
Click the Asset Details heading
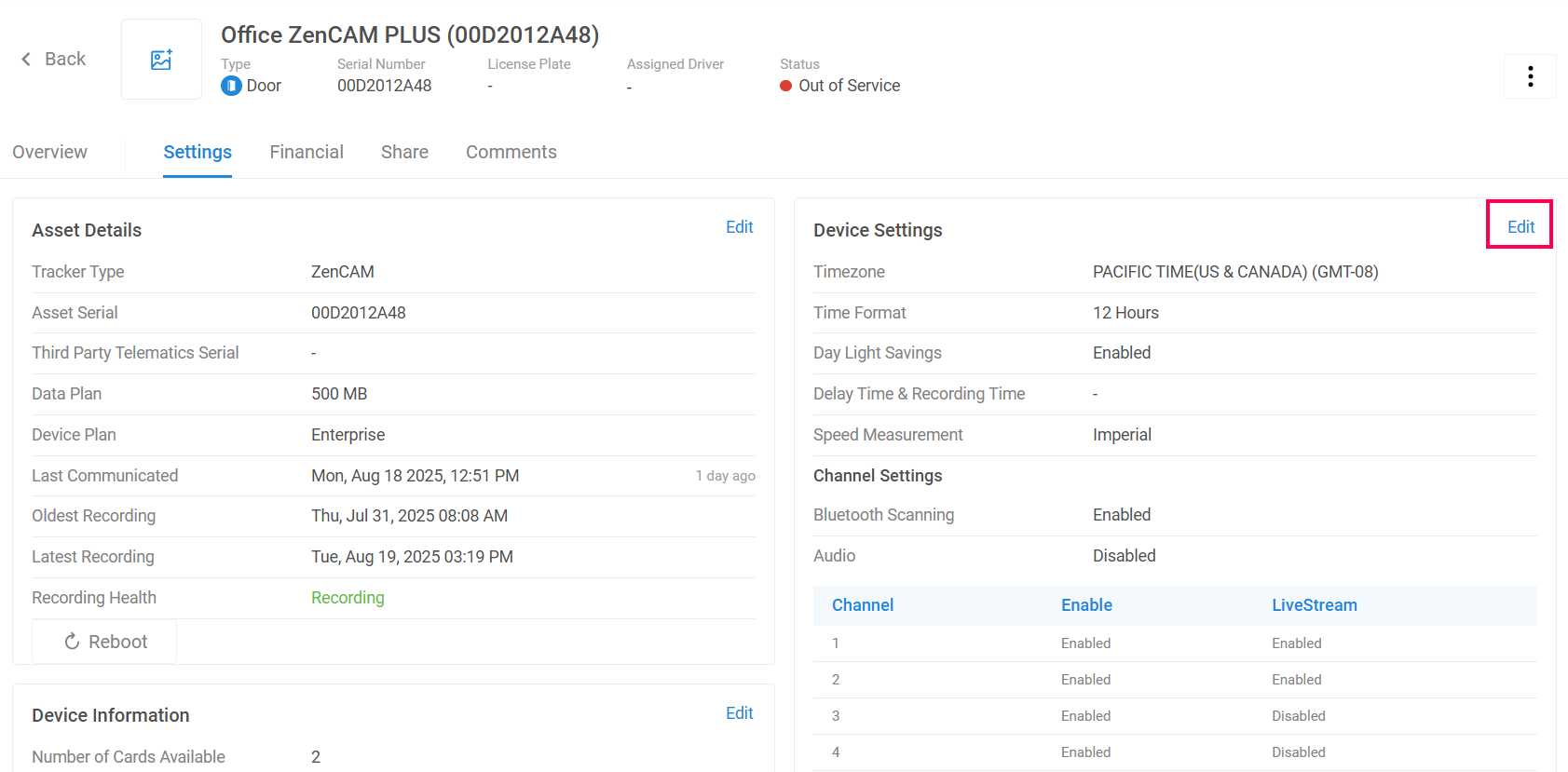tap(87, 230)
